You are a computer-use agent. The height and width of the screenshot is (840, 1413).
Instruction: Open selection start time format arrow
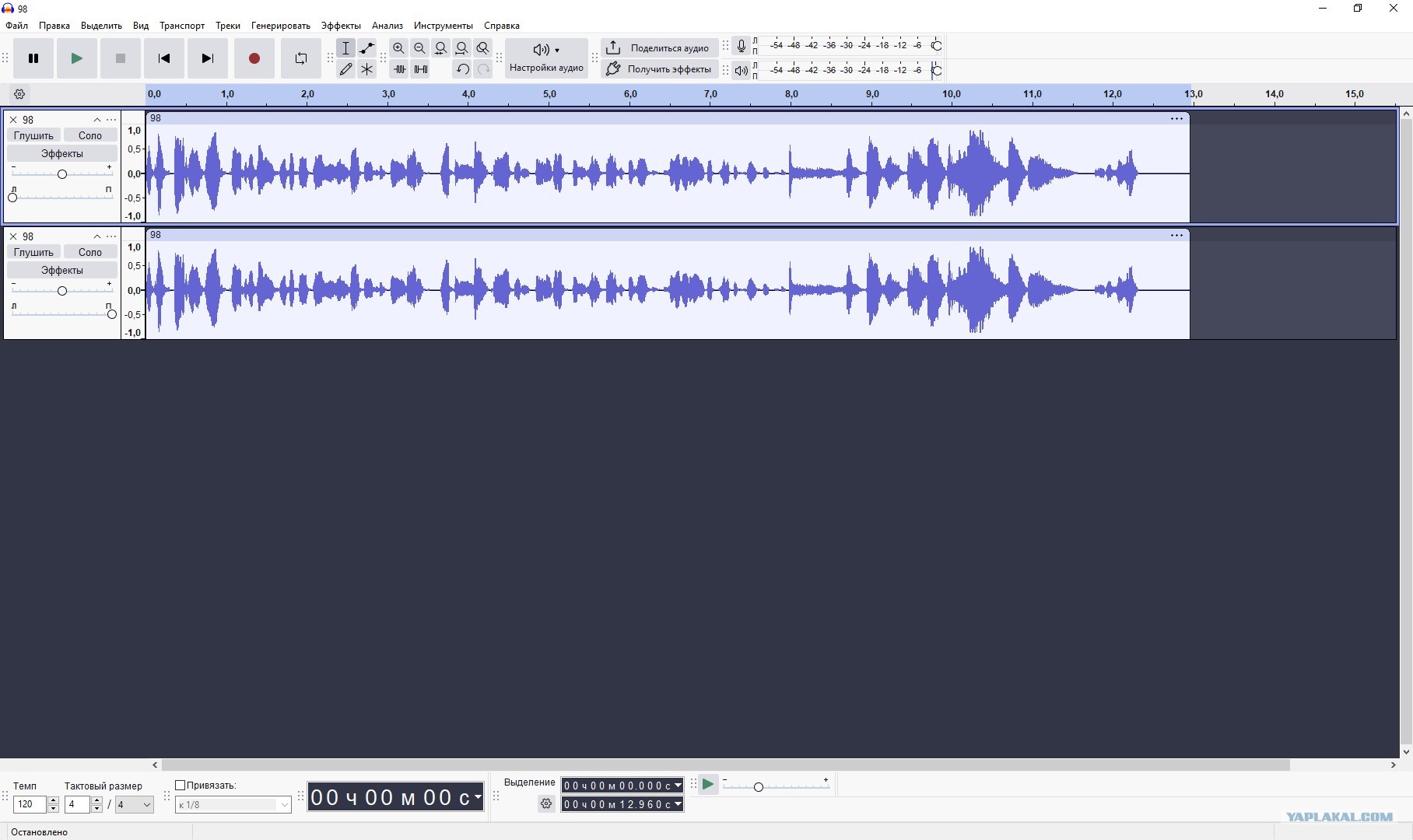678,786
